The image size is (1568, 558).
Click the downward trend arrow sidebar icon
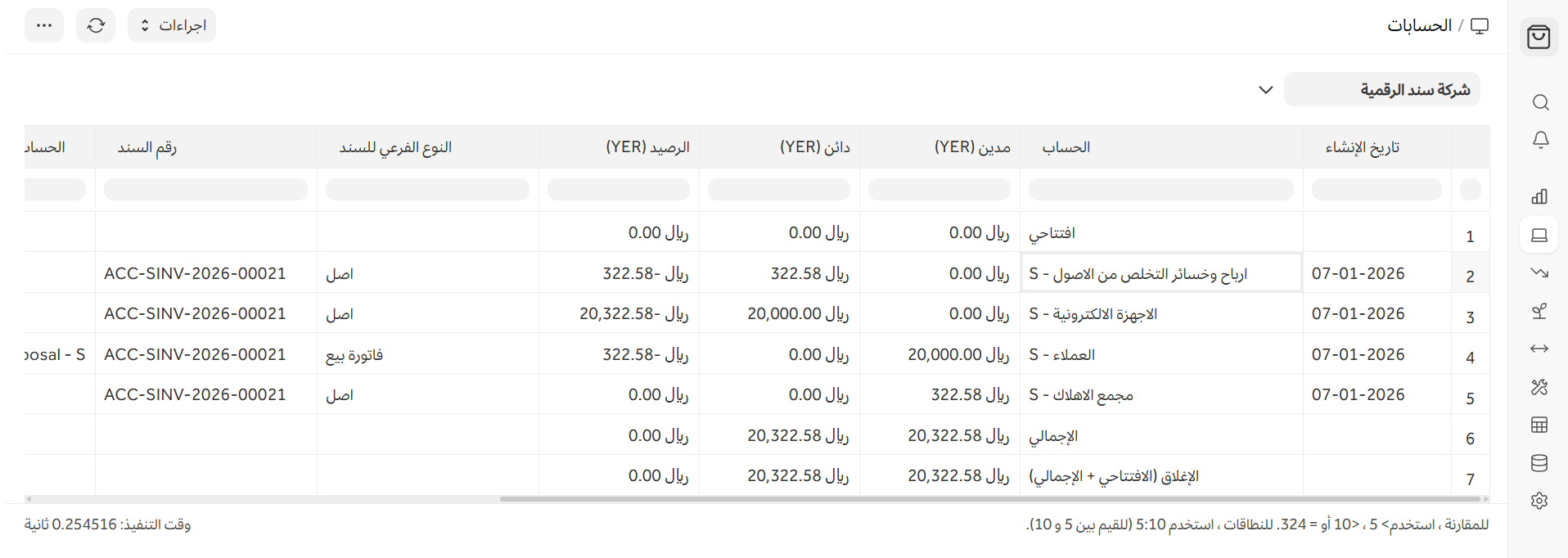(x=1539, y=272)
